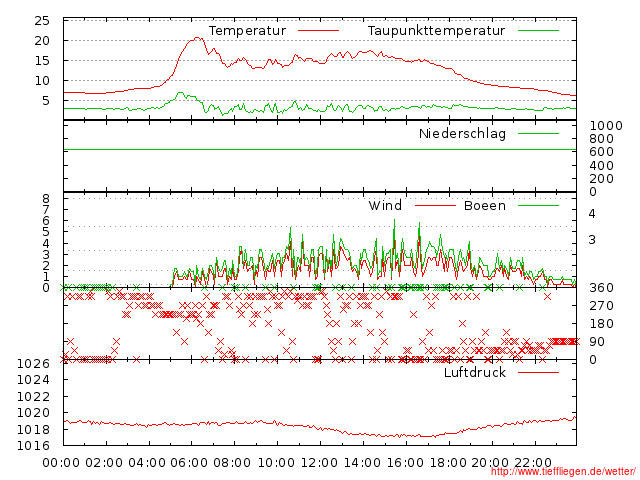This screenshot has width=640, height=480.
Task: Click the 06:00 time axis label
Action: pyautogui.click(x=190, y=462)
